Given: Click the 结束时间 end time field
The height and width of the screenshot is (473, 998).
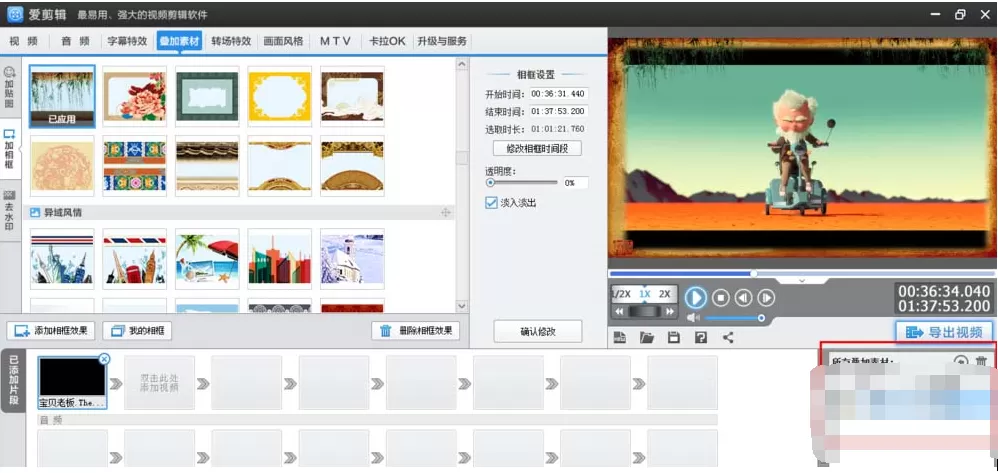Looking at the screenshot, I should [x=559, y=111].
